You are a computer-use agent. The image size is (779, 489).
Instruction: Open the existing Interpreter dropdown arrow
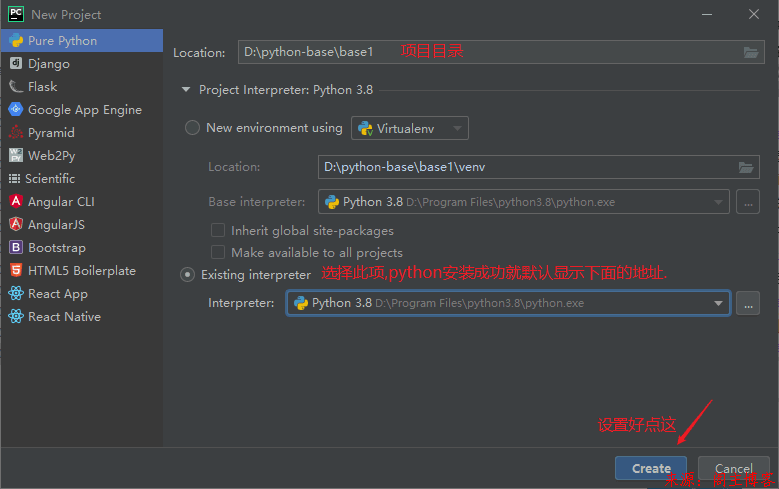pyautogui.click(x=718, y=303)
